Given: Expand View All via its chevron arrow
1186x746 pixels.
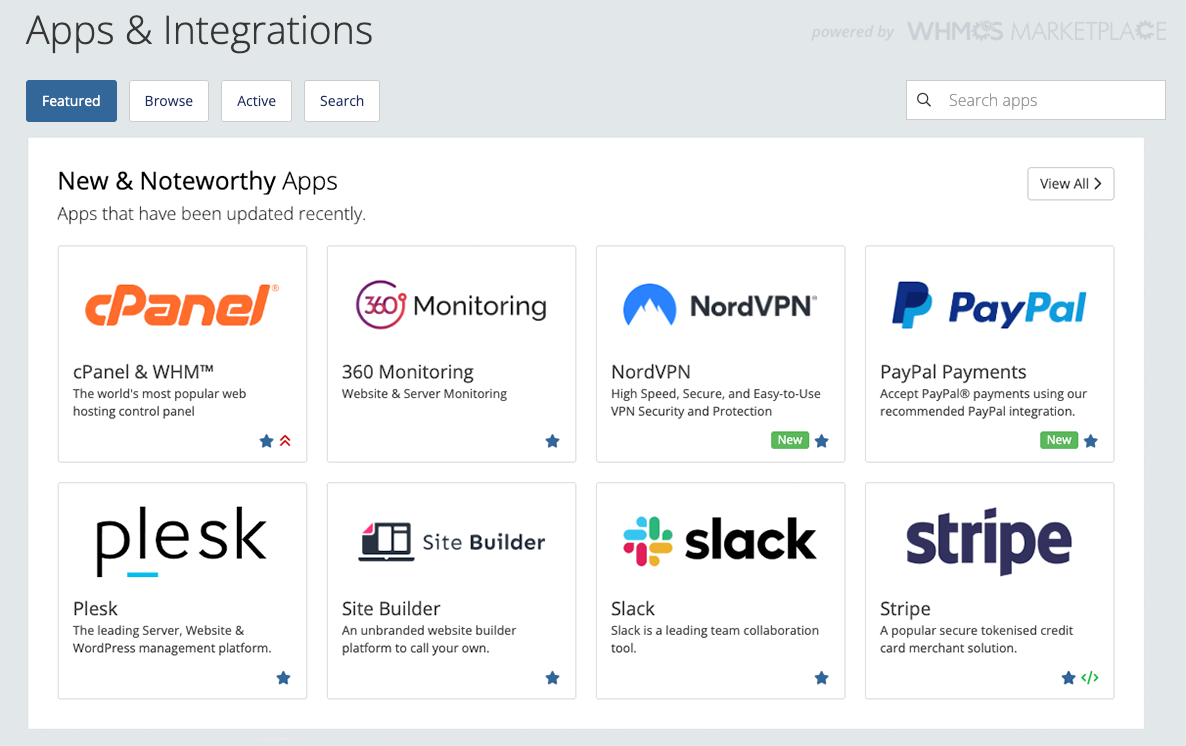Looking at the screenshot, I should (x=1098, y=183).
